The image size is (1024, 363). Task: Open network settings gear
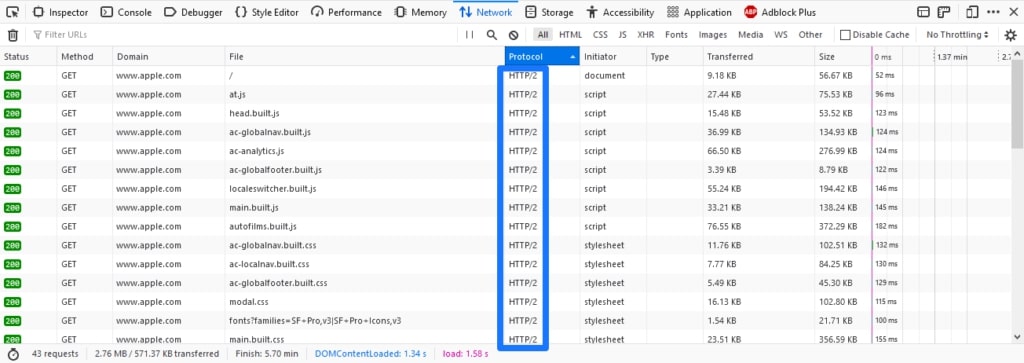(x=1010, y=35)
